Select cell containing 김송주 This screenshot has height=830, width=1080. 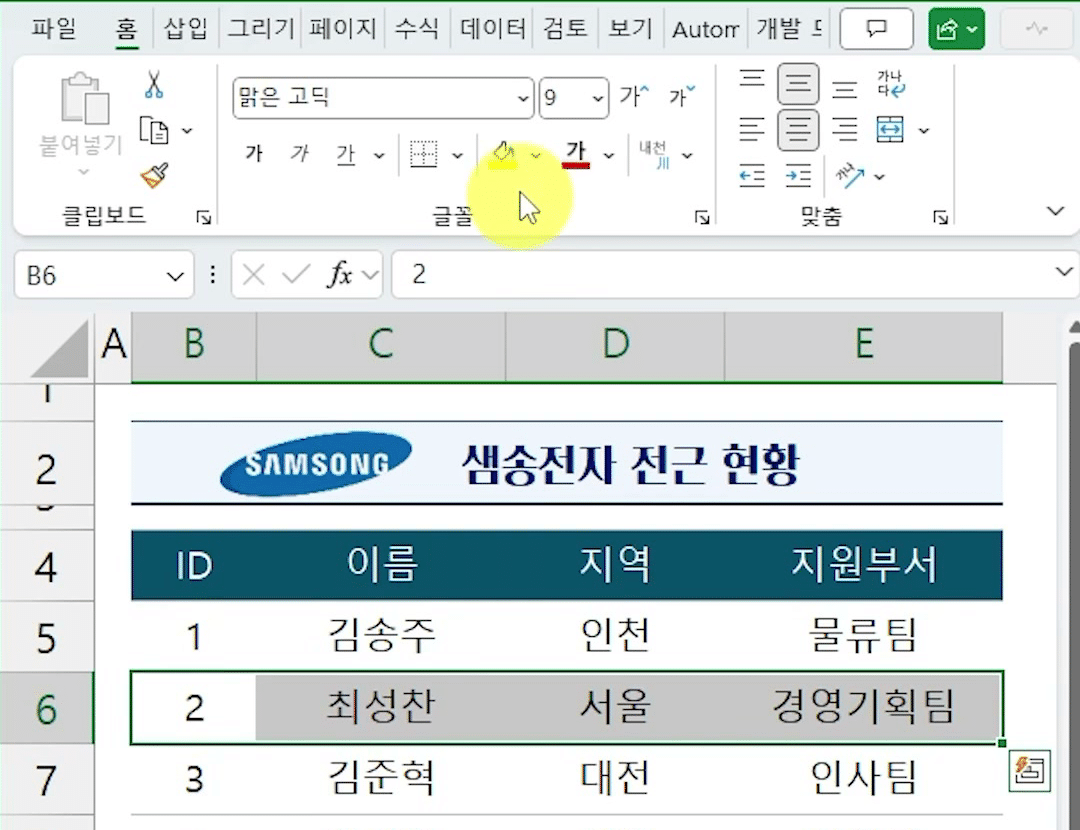(381, 635)
